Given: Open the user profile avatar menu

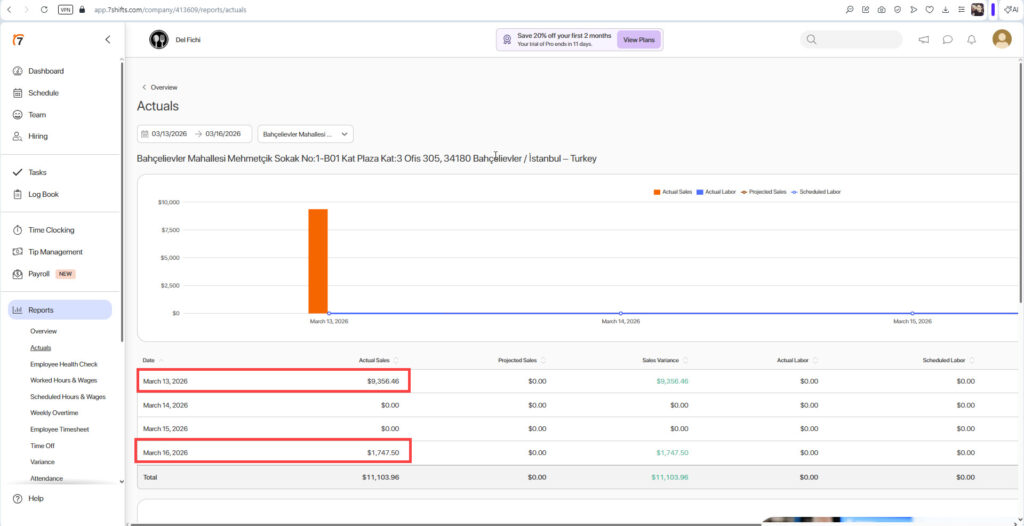Looking at the screenshot, I should pos(1001,39).
